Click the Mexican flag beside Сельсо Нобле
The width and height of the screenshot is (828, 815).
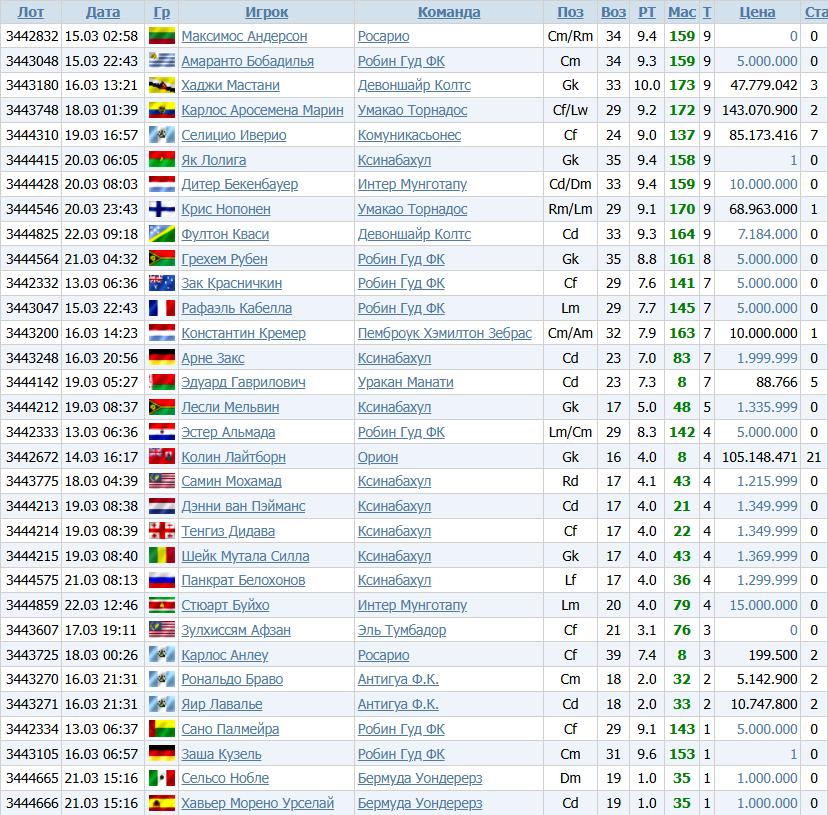coord(162,779)
